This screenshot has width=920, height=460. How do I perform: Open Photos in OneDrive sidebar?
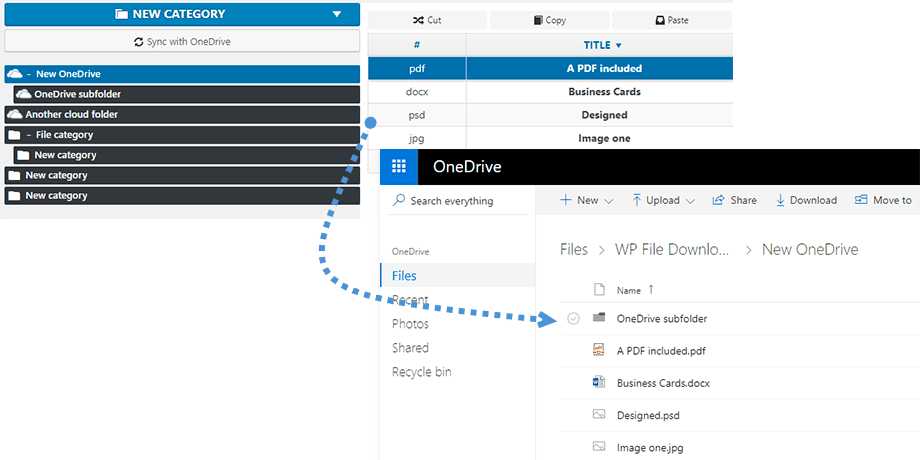(x=410, y=324)
